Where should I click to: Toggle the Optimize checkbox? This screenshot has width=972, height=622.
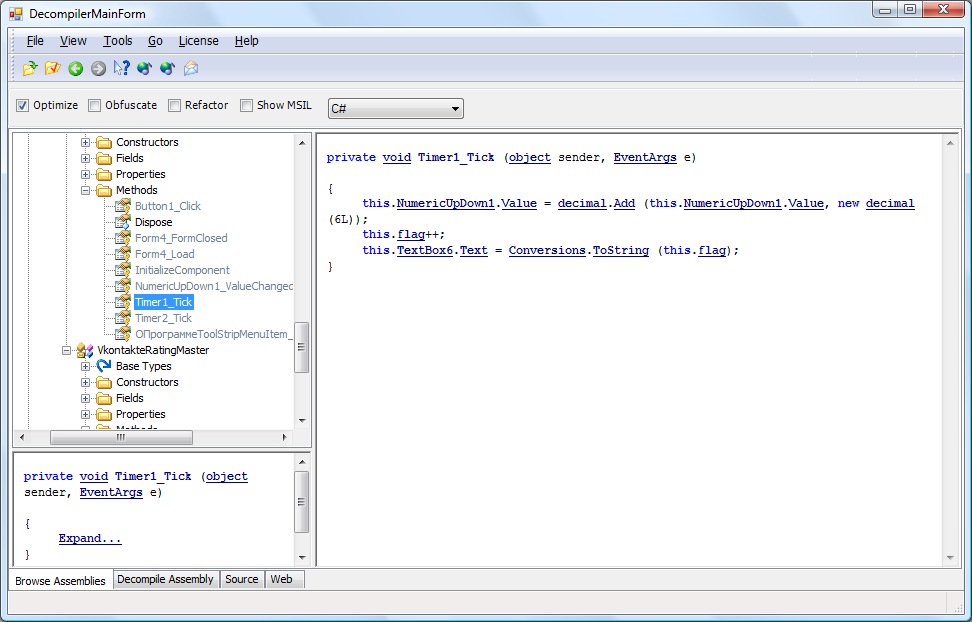pyautogui.click(x=22, y=105)
